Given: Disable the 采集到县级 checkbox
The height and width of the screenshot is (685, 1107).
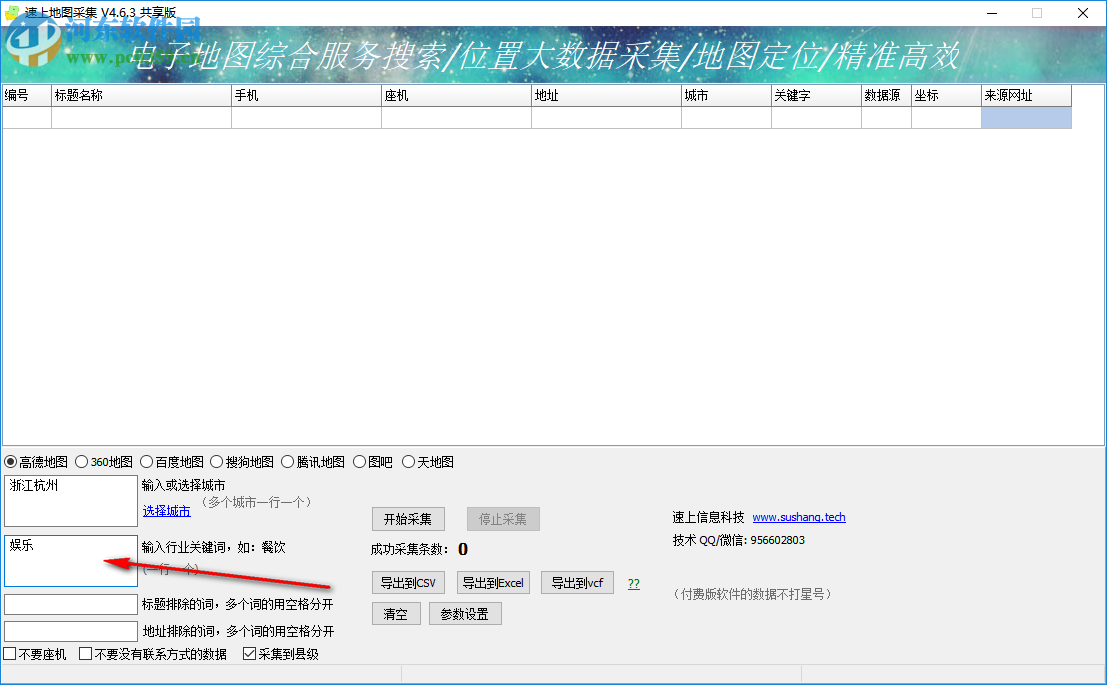Looking at the screenshot, I should click(248, 653).
